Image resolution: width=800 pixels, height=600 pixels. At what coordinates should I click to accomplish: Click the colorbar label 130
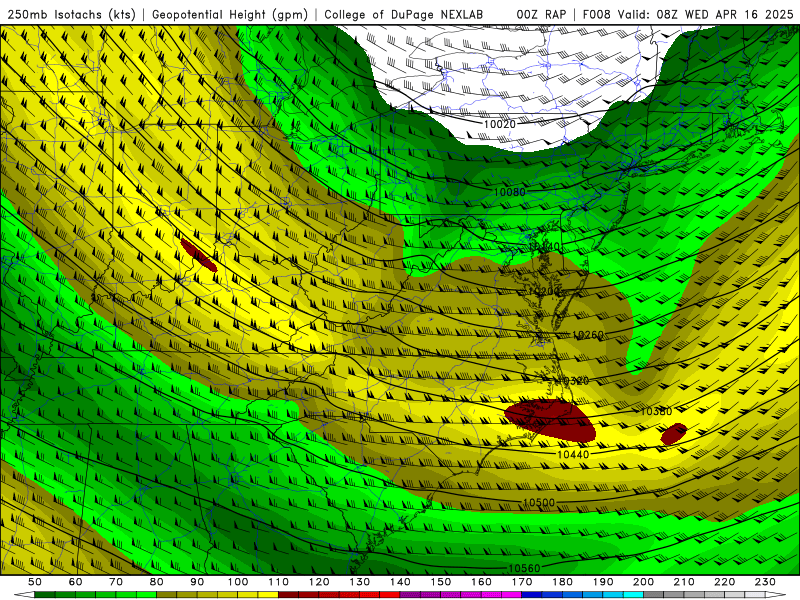[360, 582]
